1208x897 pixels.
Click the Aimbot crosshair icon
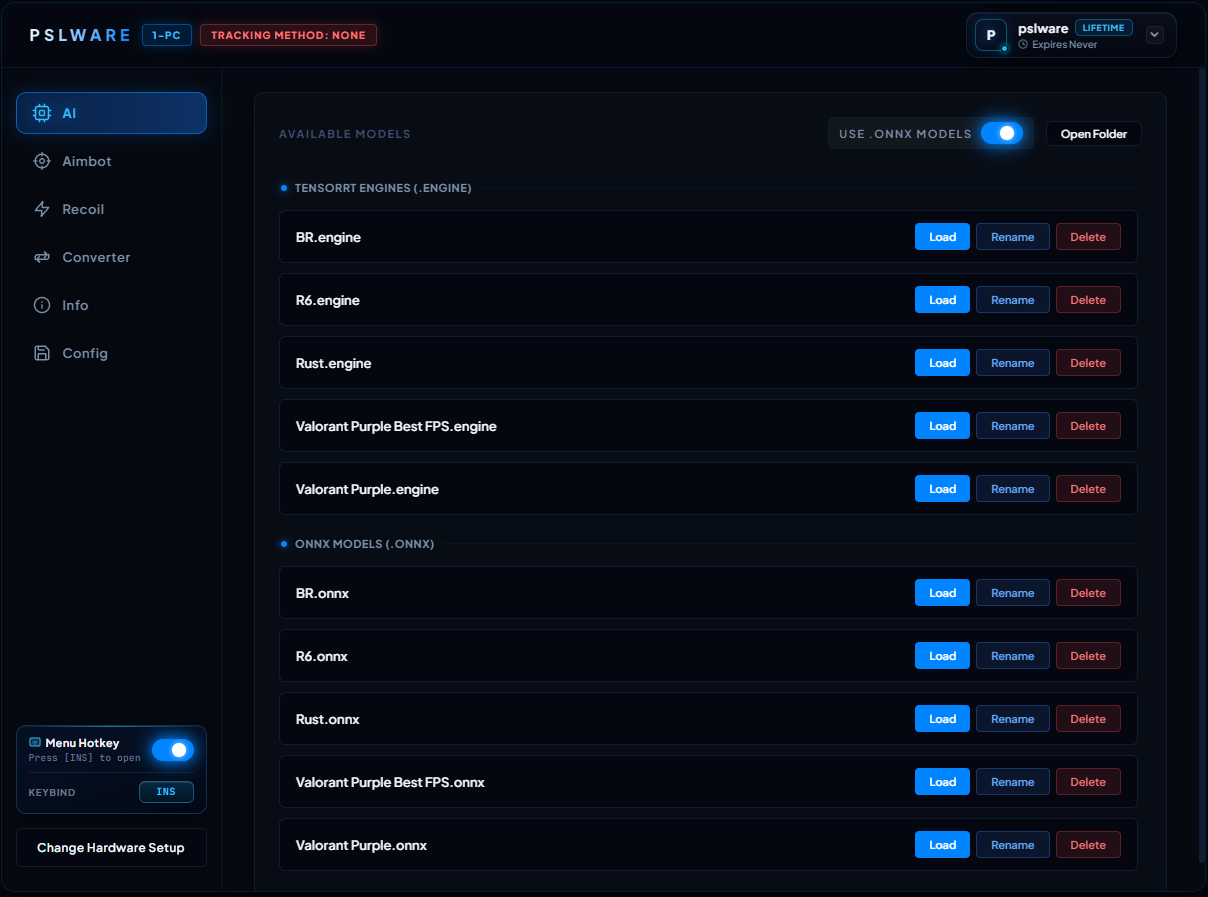[x=42, y=161]
